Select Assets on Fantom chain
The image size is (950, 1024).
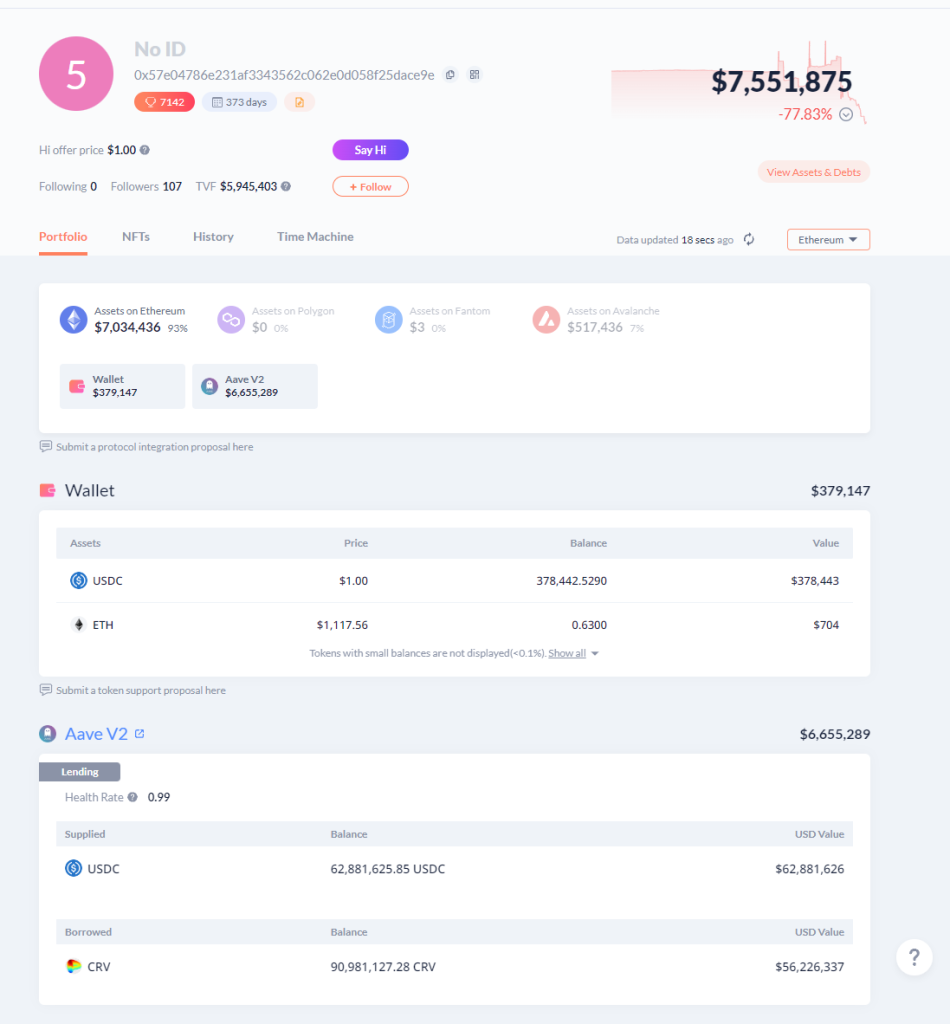click(433, 320)
